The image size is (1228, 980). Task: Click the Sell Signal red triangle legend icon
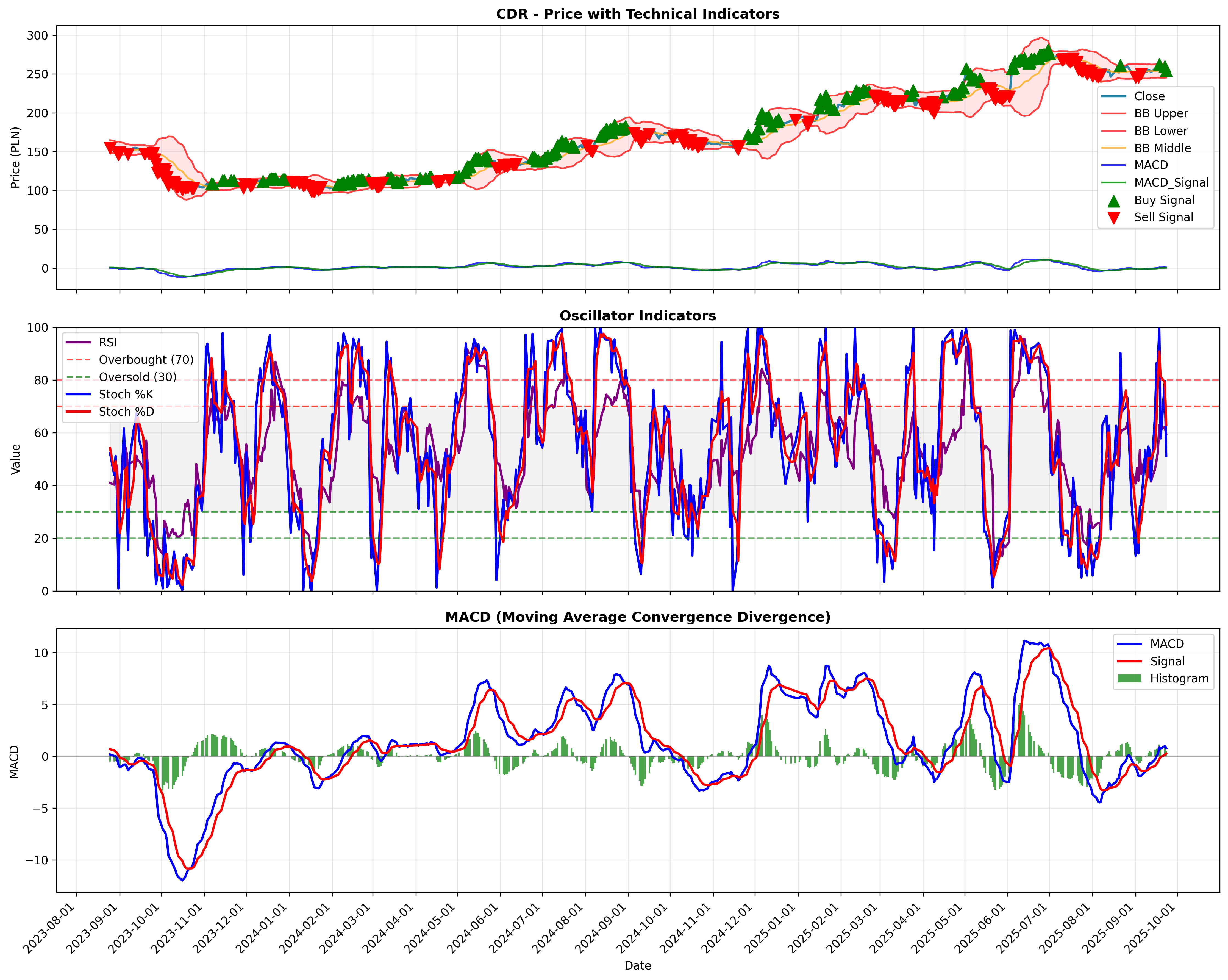click(1113, 218)
